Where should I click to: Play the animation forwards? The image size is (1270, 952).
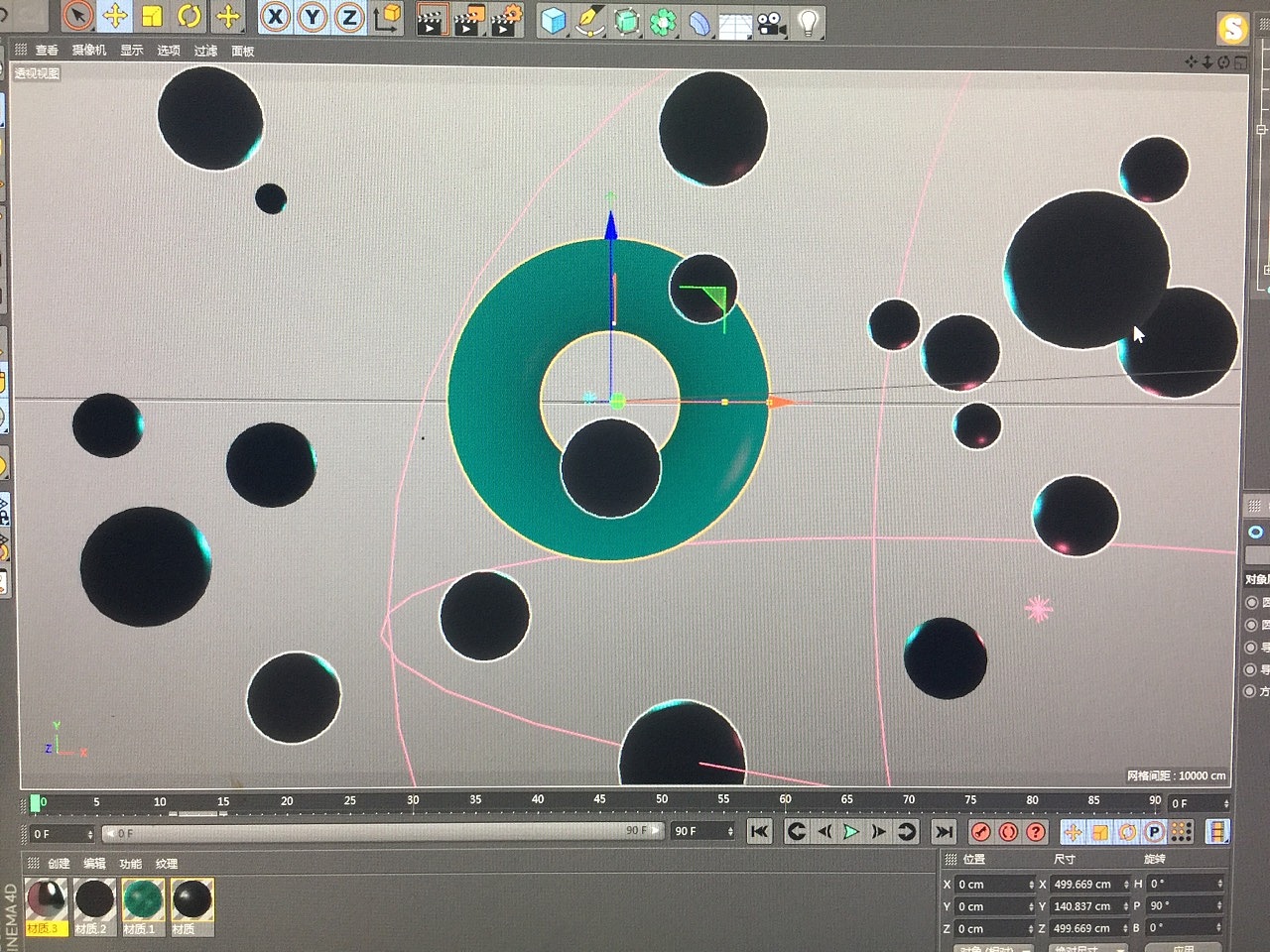pos(850,831)
